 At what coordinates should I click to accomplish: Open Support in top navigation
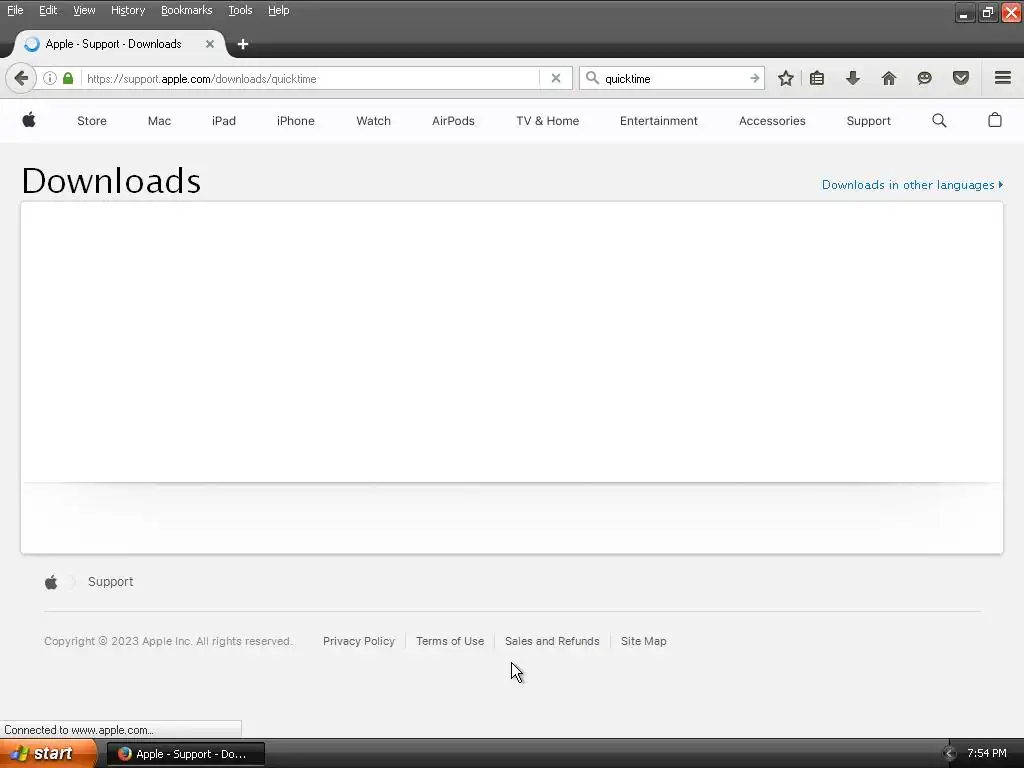point(869,121)
